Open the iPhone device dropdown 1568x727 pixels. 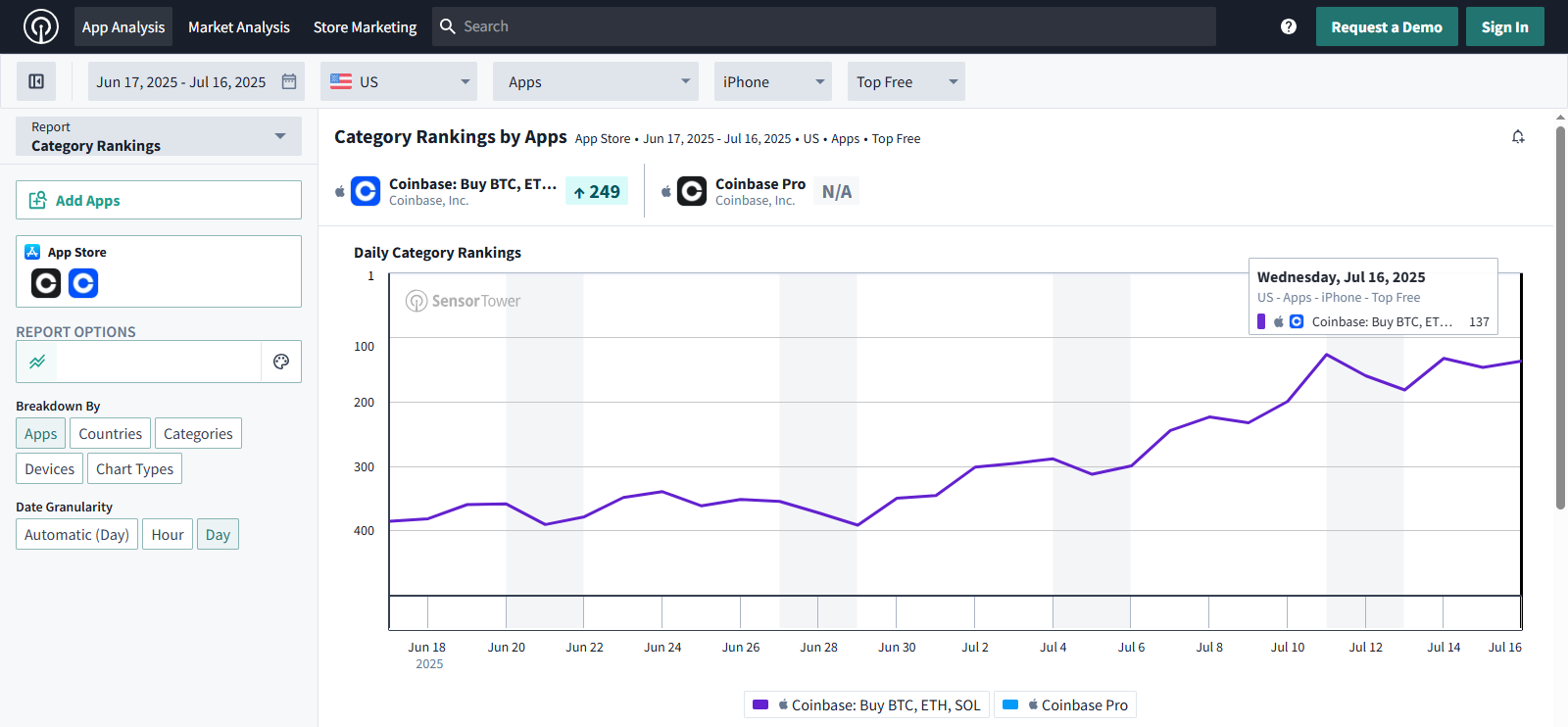pos(773,81)
